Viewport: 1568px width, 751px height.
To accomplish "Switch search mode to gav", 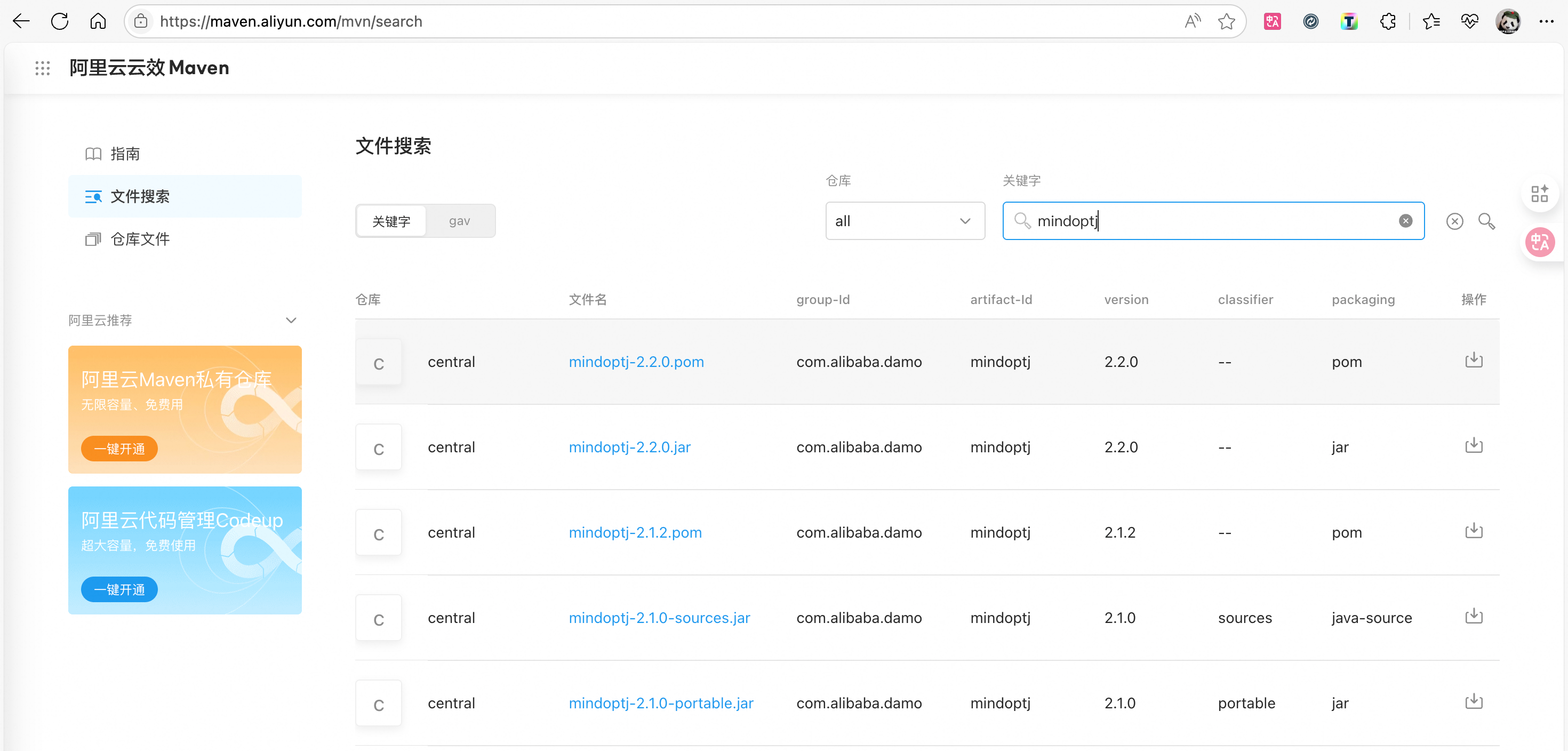I will [460, 221].
